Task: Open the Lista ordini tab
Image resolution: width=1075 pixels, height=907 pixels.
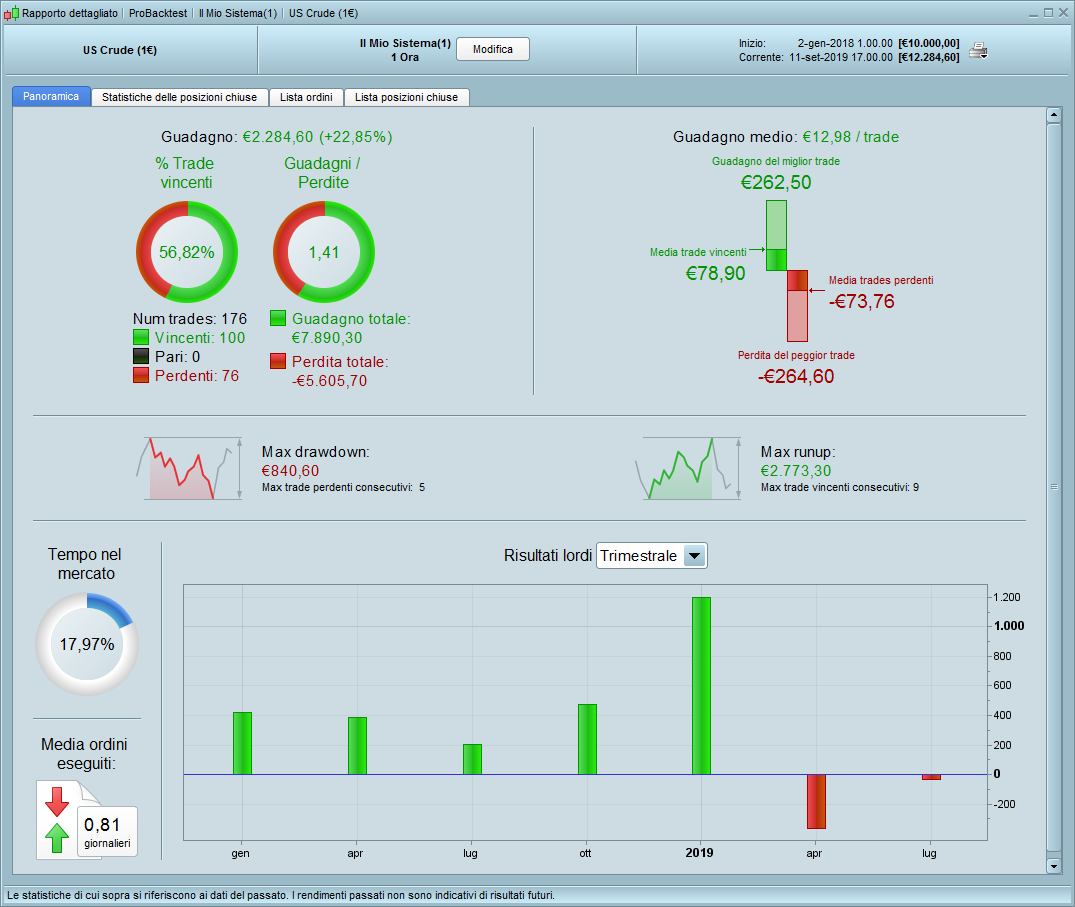Action: coord(306,97)
